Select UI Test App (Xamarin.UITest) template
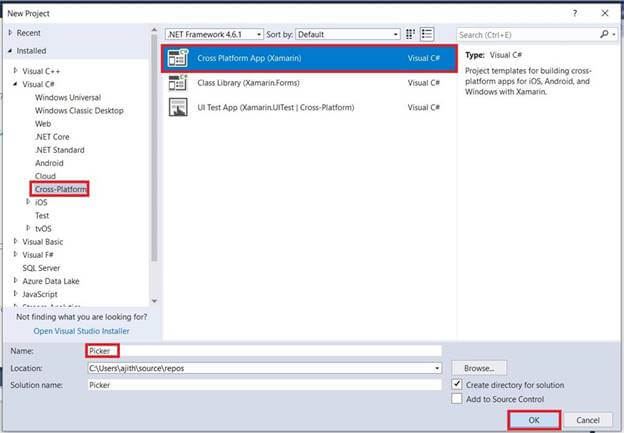 [x=309, y=107]
